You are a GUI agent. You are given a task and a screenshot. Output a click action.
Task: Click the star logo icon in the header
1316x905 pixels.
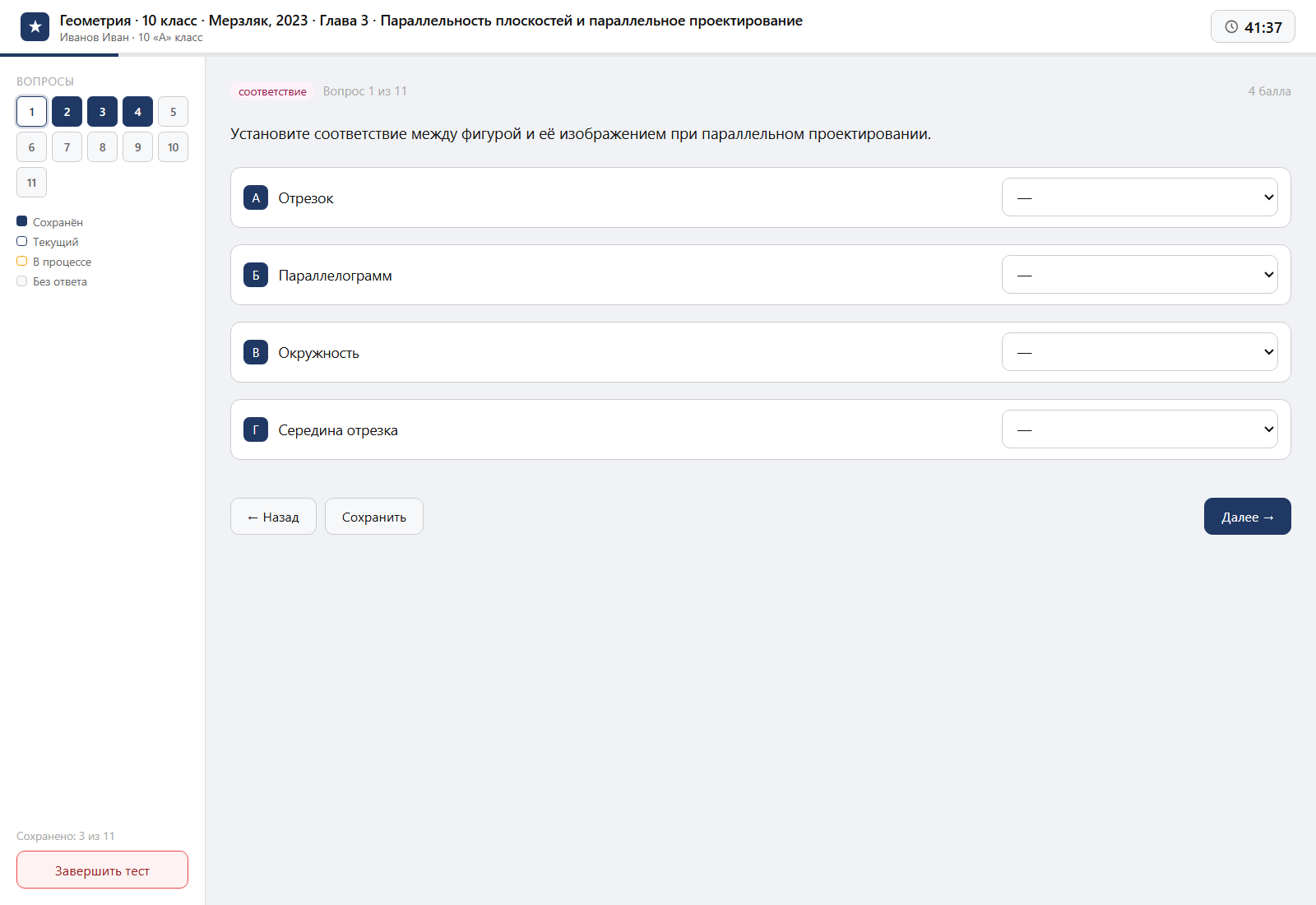click(35, 26)
